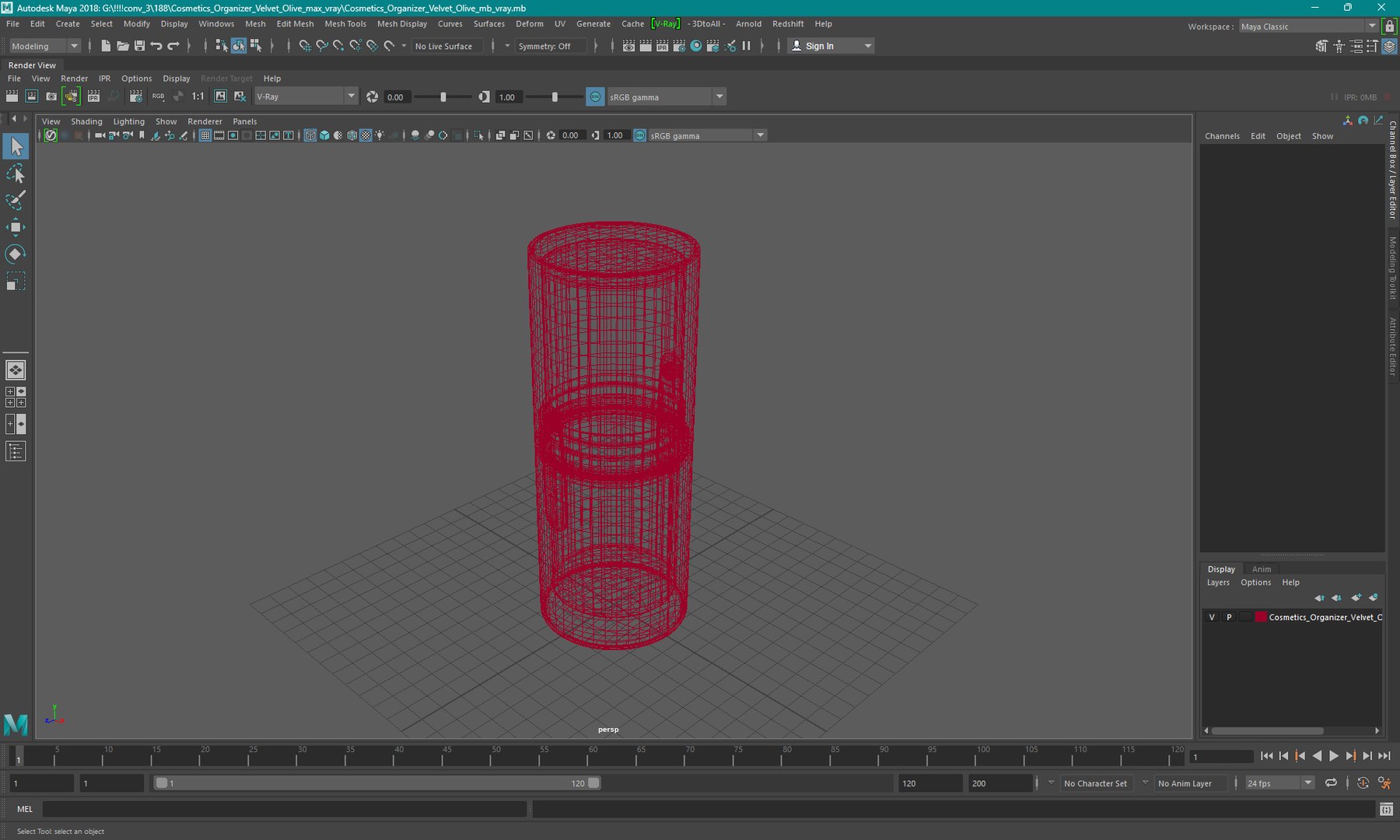Click the render region icon in Render View
1400x840 pixels.
click(x=32, y=96)
